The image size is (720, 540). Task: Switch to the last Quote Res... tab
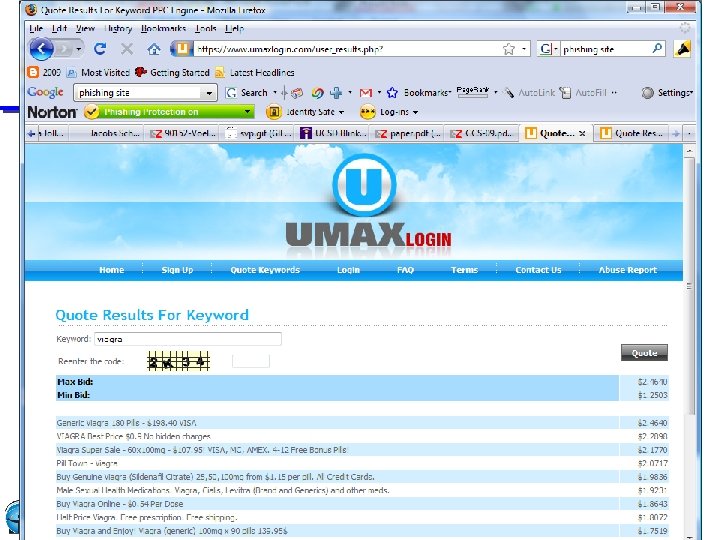point(631,134)
